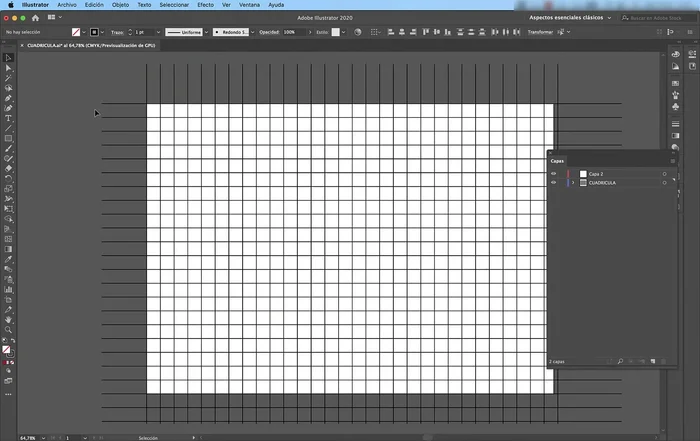Click the locate object magnifier in Capas panel
The width and height of the screenshot is (700, 441).
pyautogui.click(x=621, y=360)
